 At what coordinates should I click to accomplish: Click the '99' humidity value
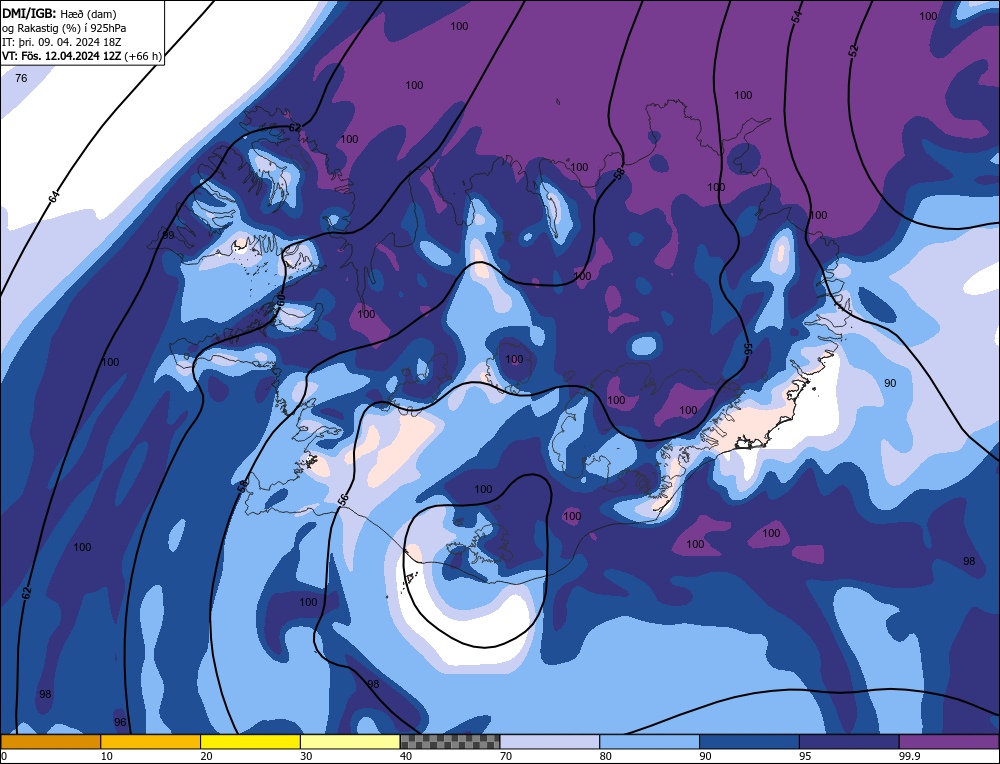coord(168,235)
